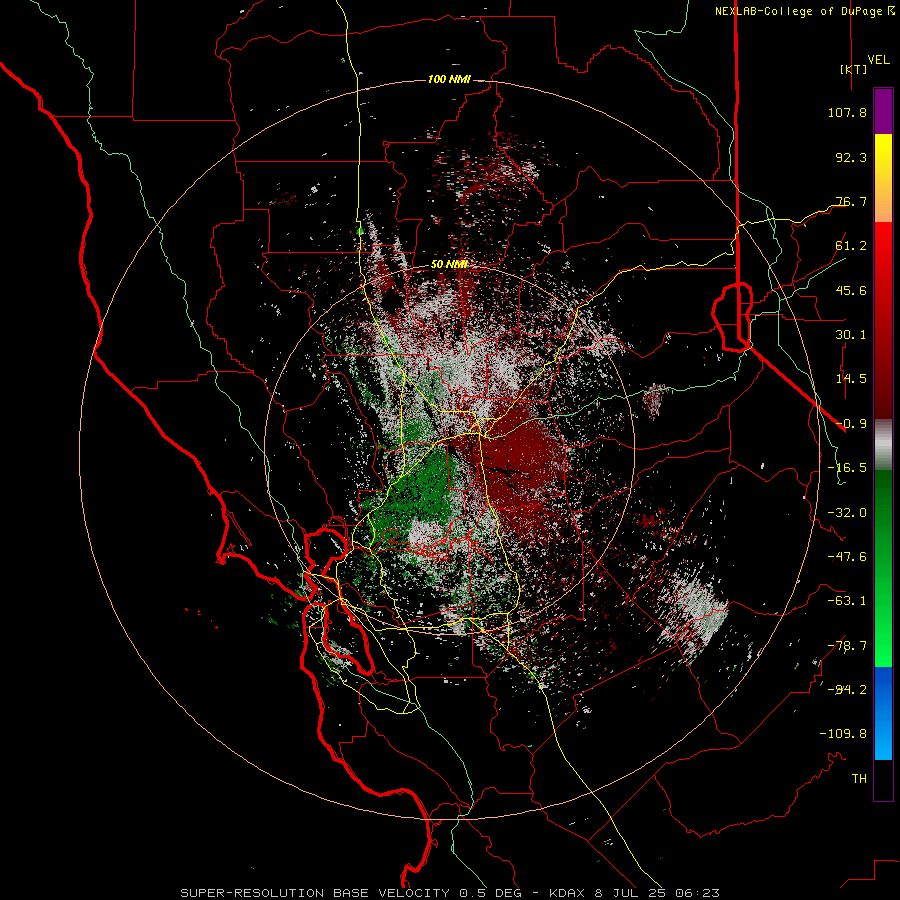This screenshot has width=900, height=900.
Task: Select the 30.1 legend value
Action: pos(851,335)
